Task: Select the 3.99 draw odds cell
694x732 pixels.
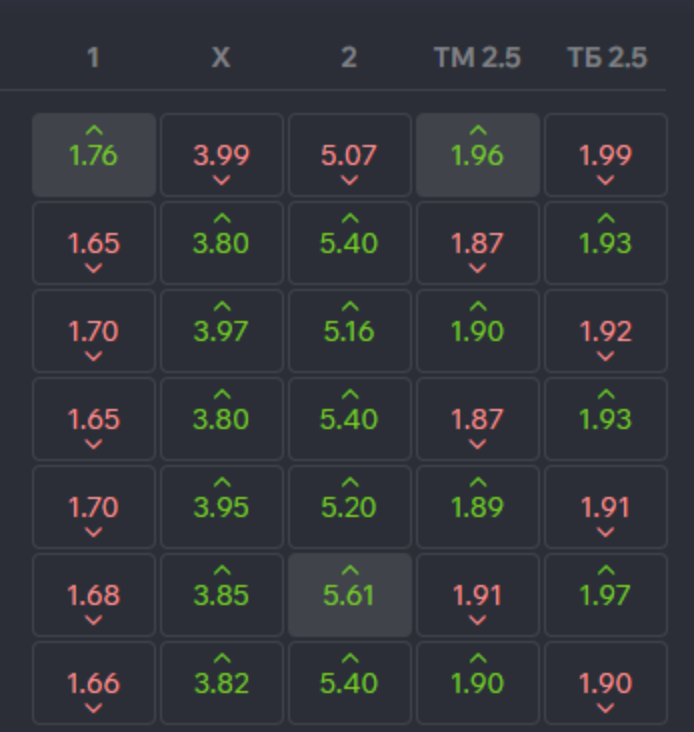Action: coord(222,155)
